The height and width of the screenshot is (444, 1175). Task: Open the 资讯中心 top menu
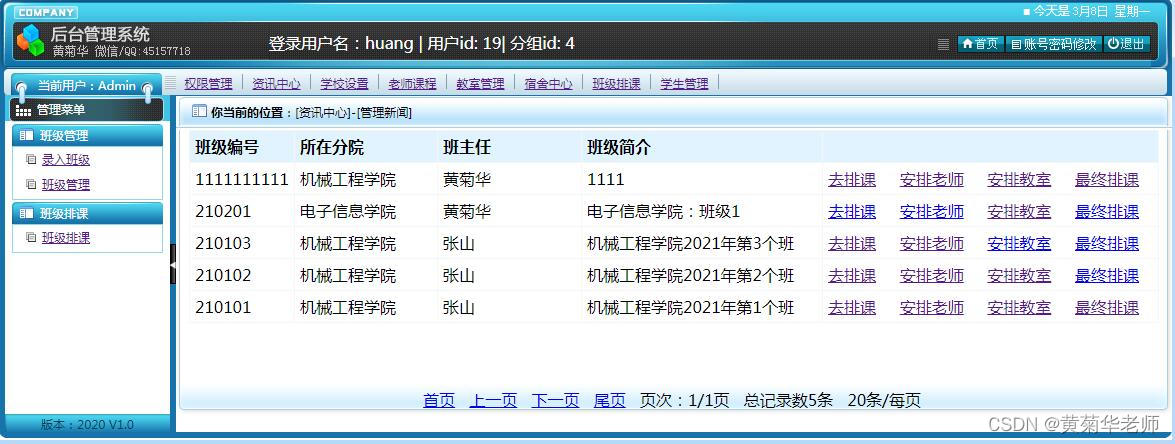point(277,84)
